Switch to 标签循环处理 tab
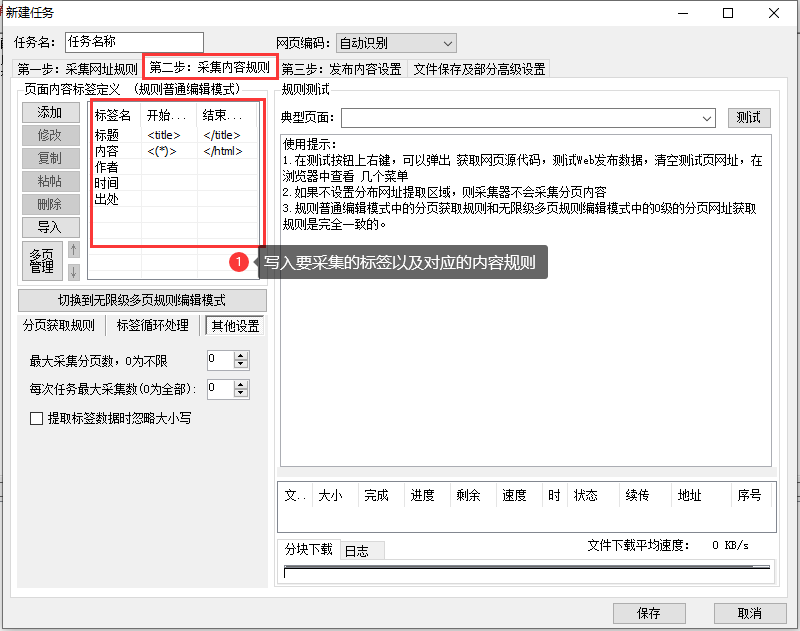This screenshot has width=800, height=631. click(153, 325)
